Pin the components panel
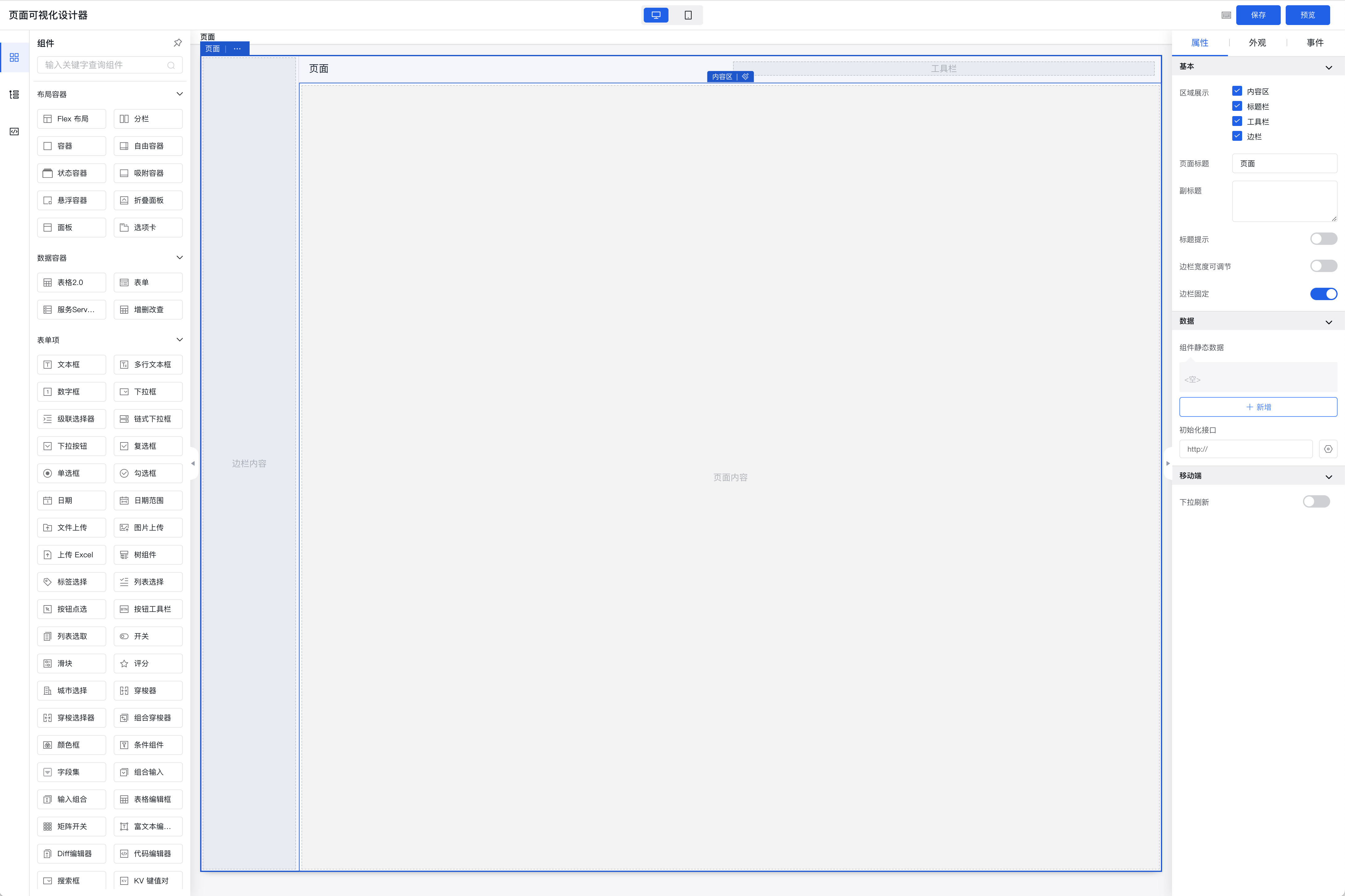 [x=177, y=43]
